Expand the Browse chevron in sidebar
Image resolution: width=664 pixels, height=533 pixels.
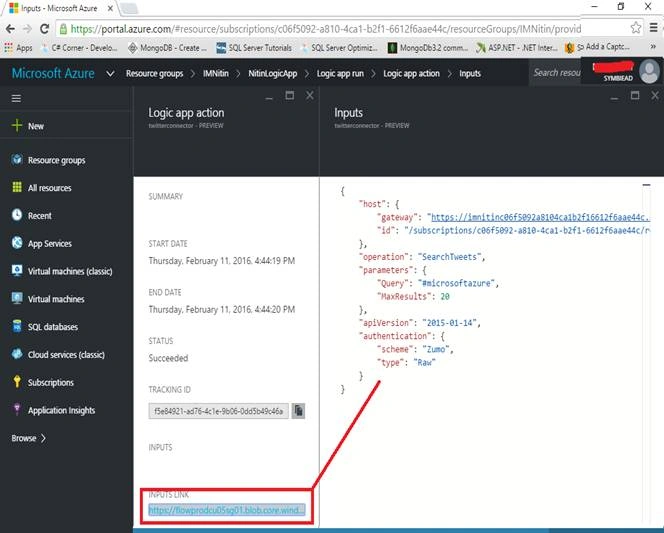pos(43,438)
